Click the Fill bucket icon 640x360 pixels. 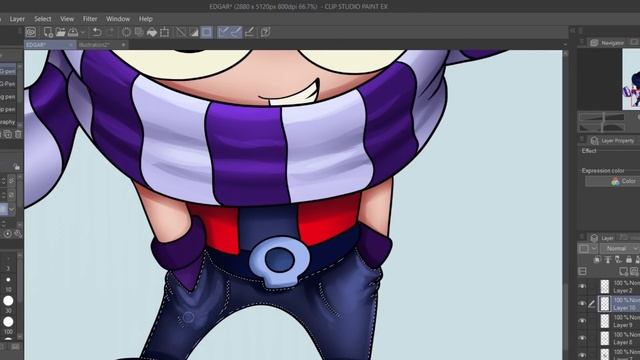coord(152,32)
